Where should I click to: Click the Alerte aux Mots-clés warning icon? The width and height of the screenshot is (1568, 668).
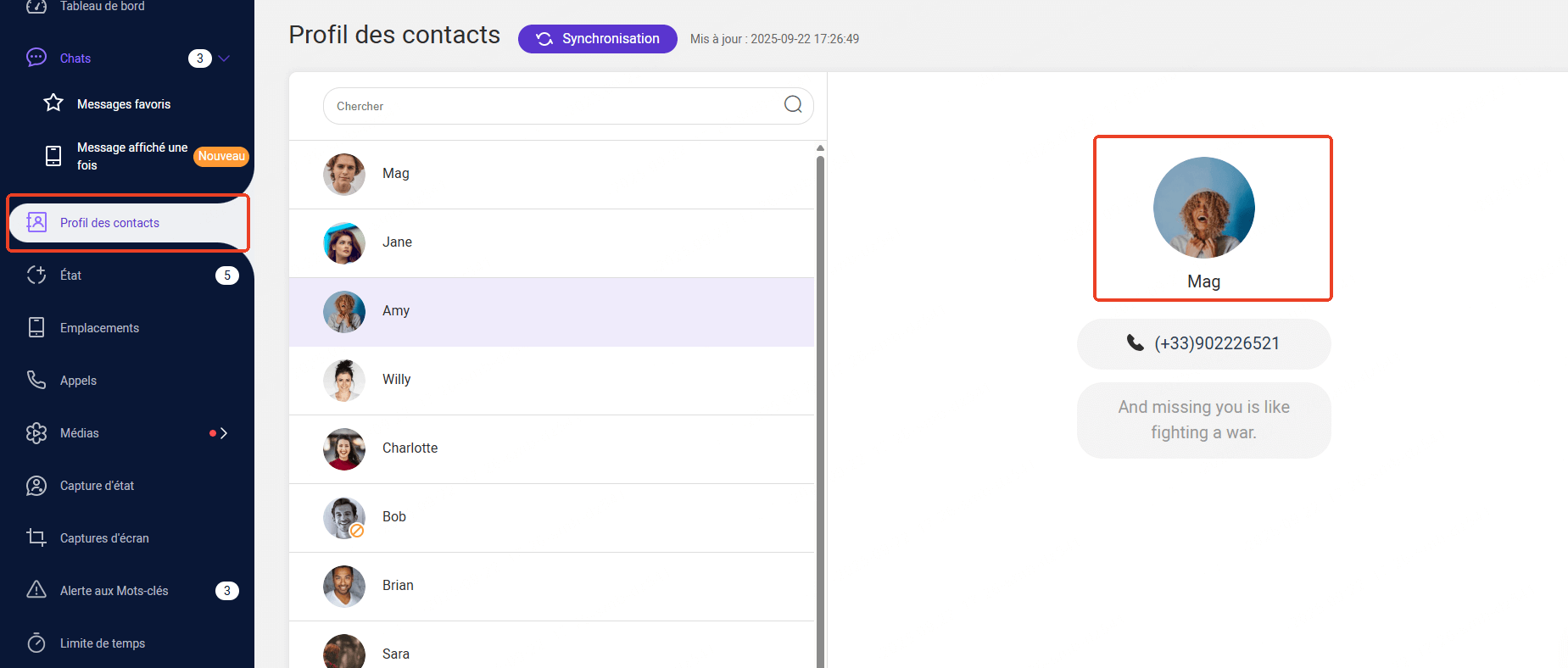tap(36, 590)
